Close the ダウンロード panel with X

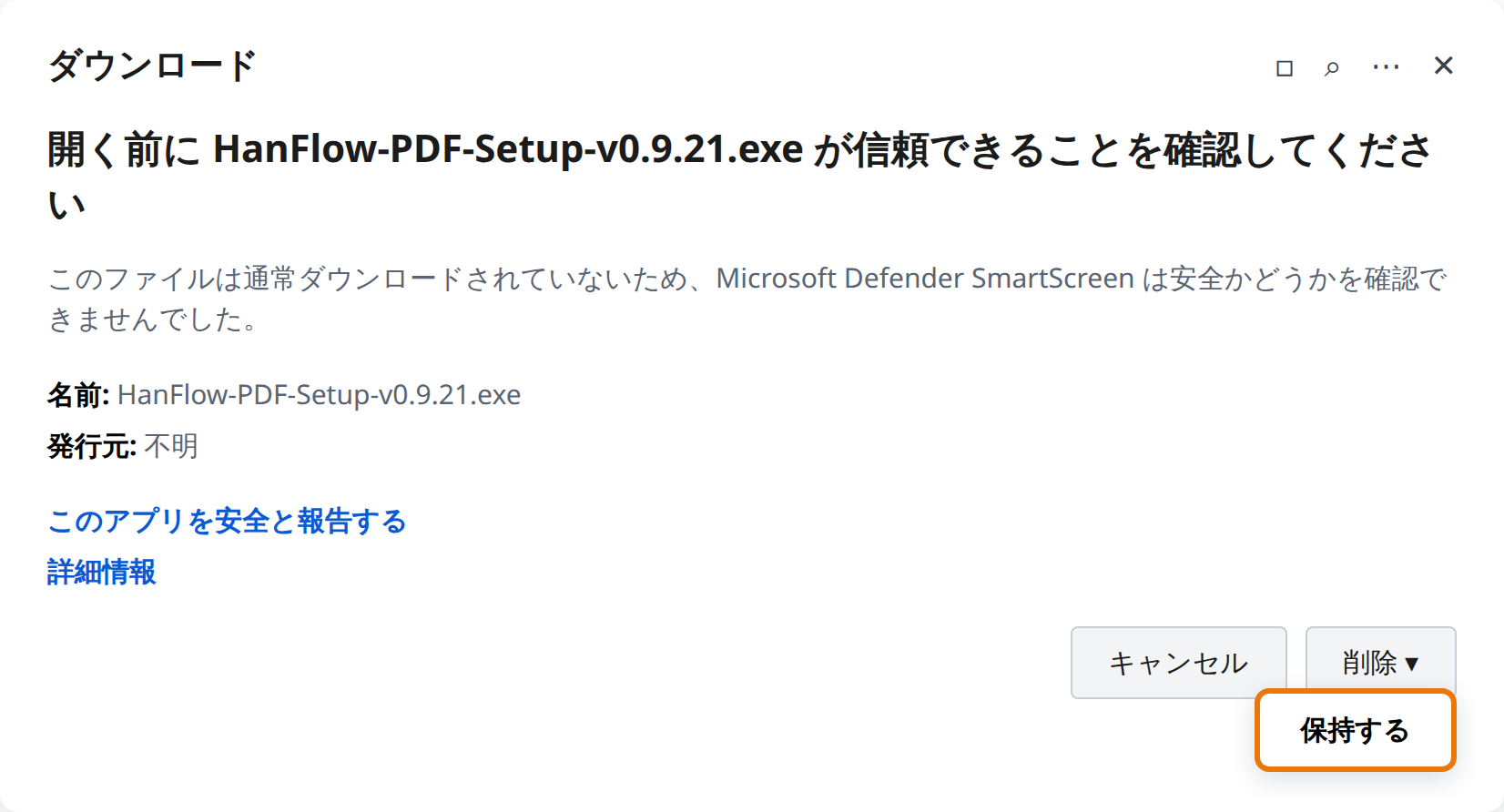coord(1443,66)
